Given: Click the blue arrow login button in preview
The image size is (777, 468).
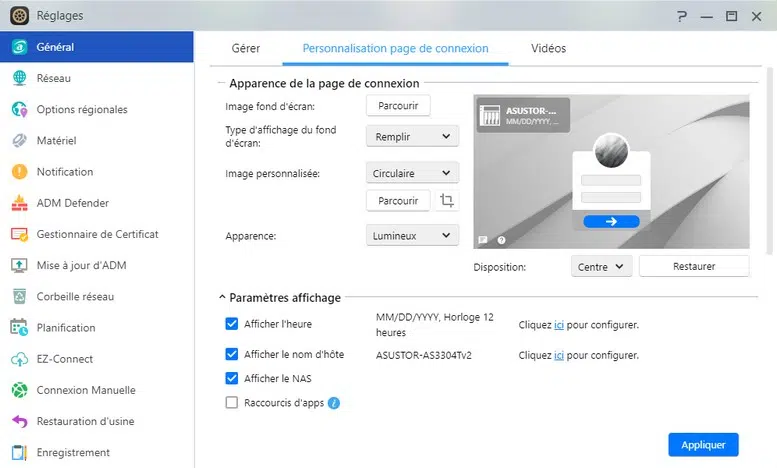Looking at the screenshot, I should pyautogui.click(x=611, y=222).
